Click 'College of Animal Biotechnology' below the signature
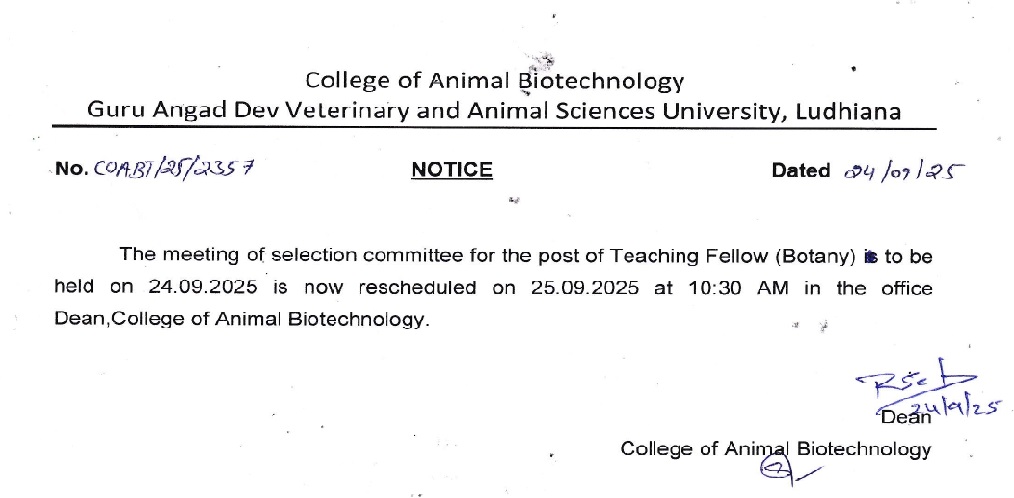1014x498 pixels. pos(775,449)
